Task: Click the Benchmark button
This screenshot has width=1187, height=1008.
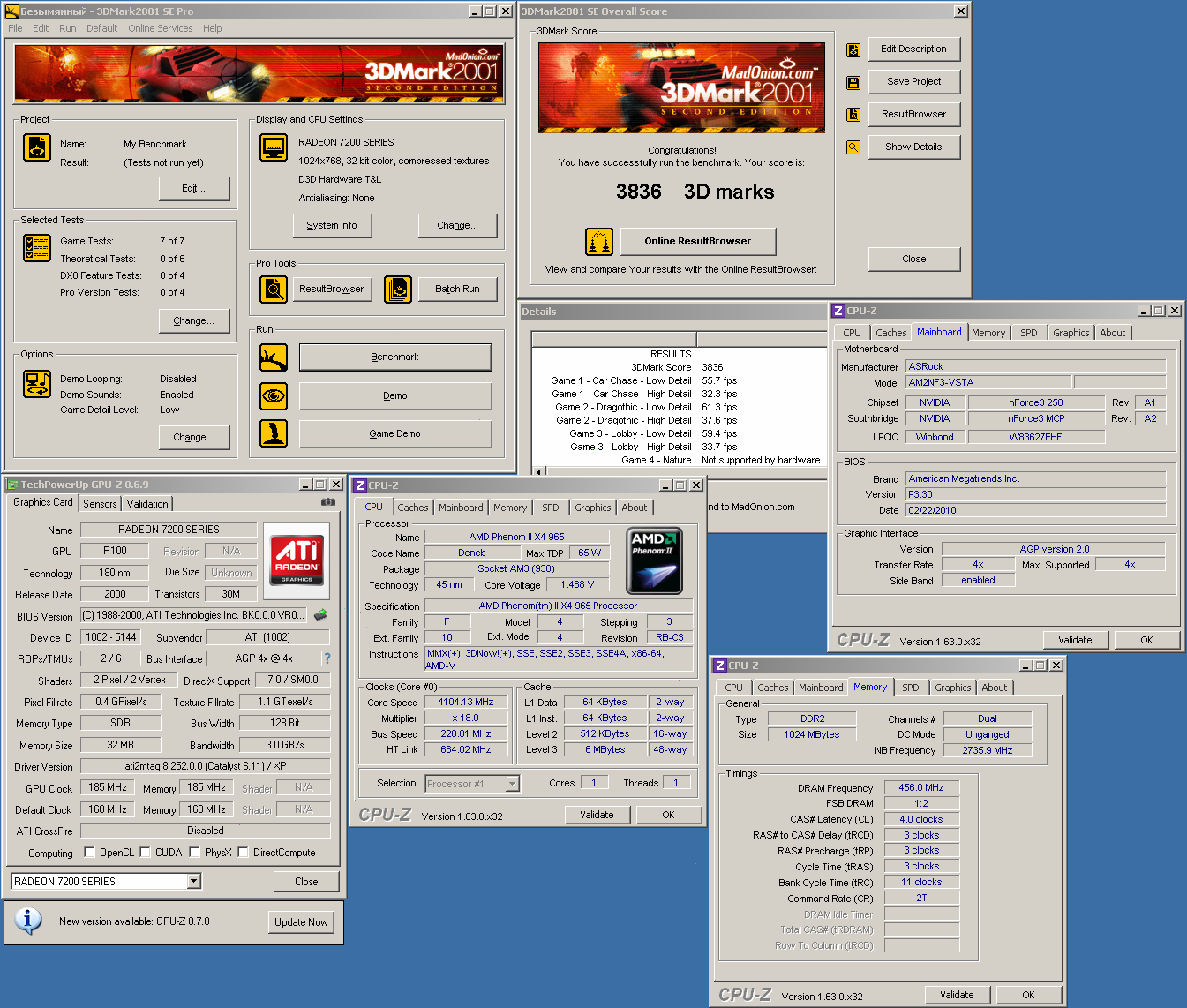Action: (395, 357)
